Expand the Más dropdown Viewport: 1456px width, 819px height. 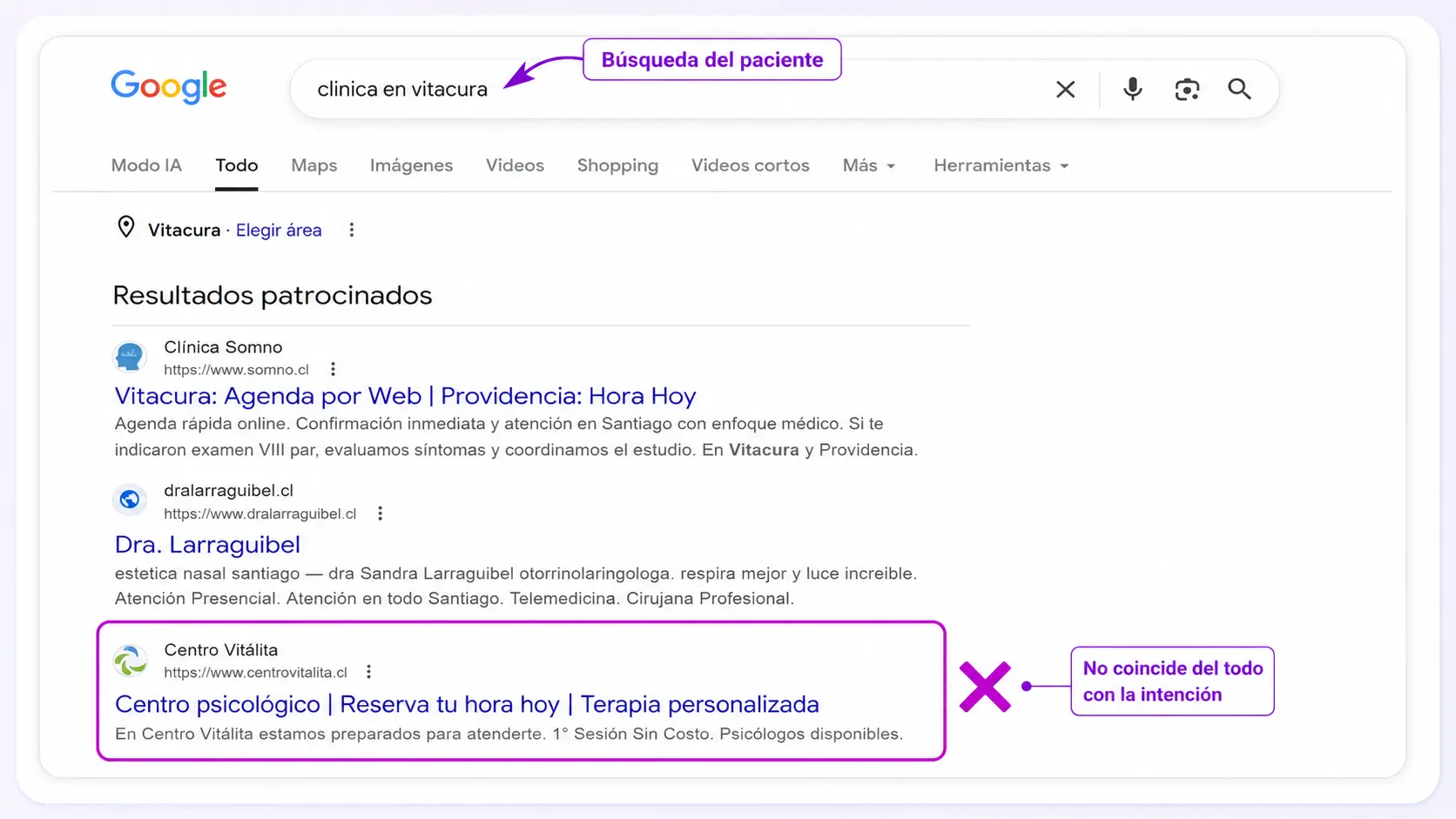click(x=869, y=165)
